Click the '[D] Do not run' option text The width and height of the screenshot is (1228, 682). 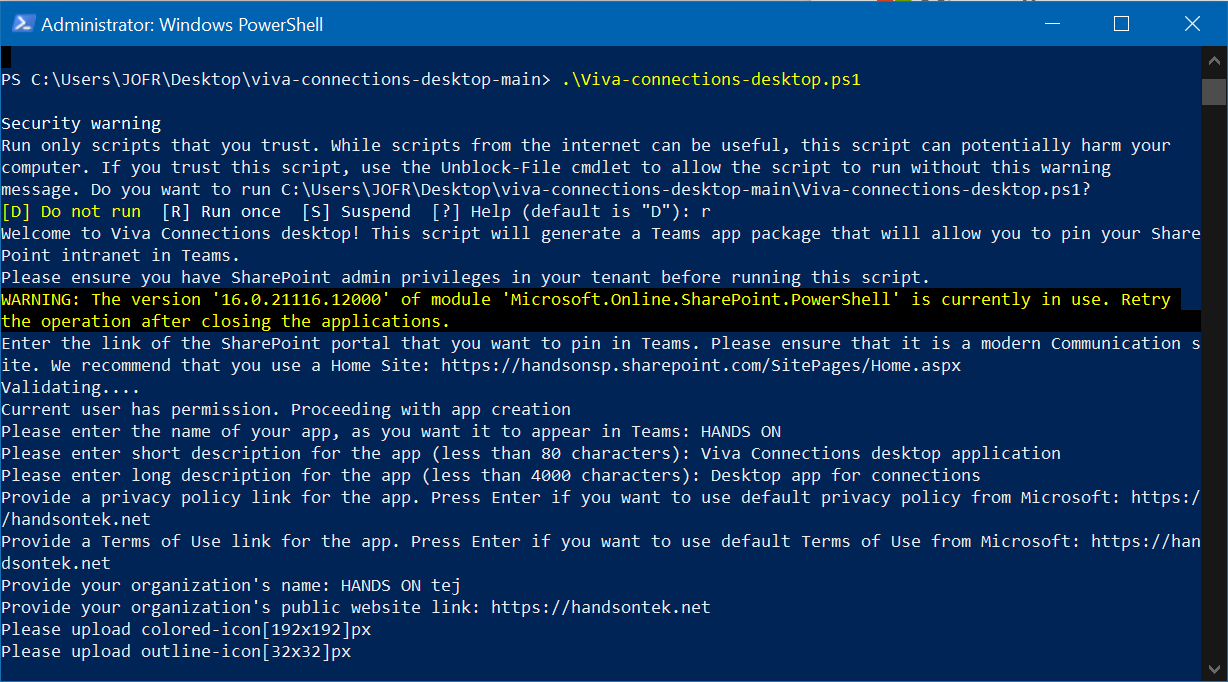71,211
